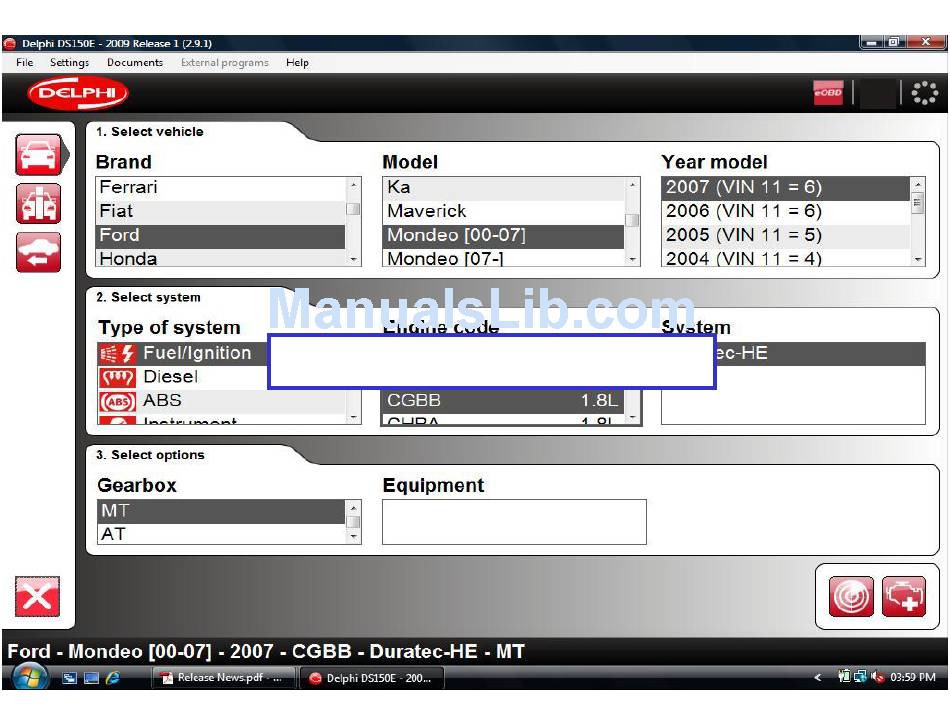
Task: Open the Windows Start orb
Action: pyautogui.click(x=30, y=677)
